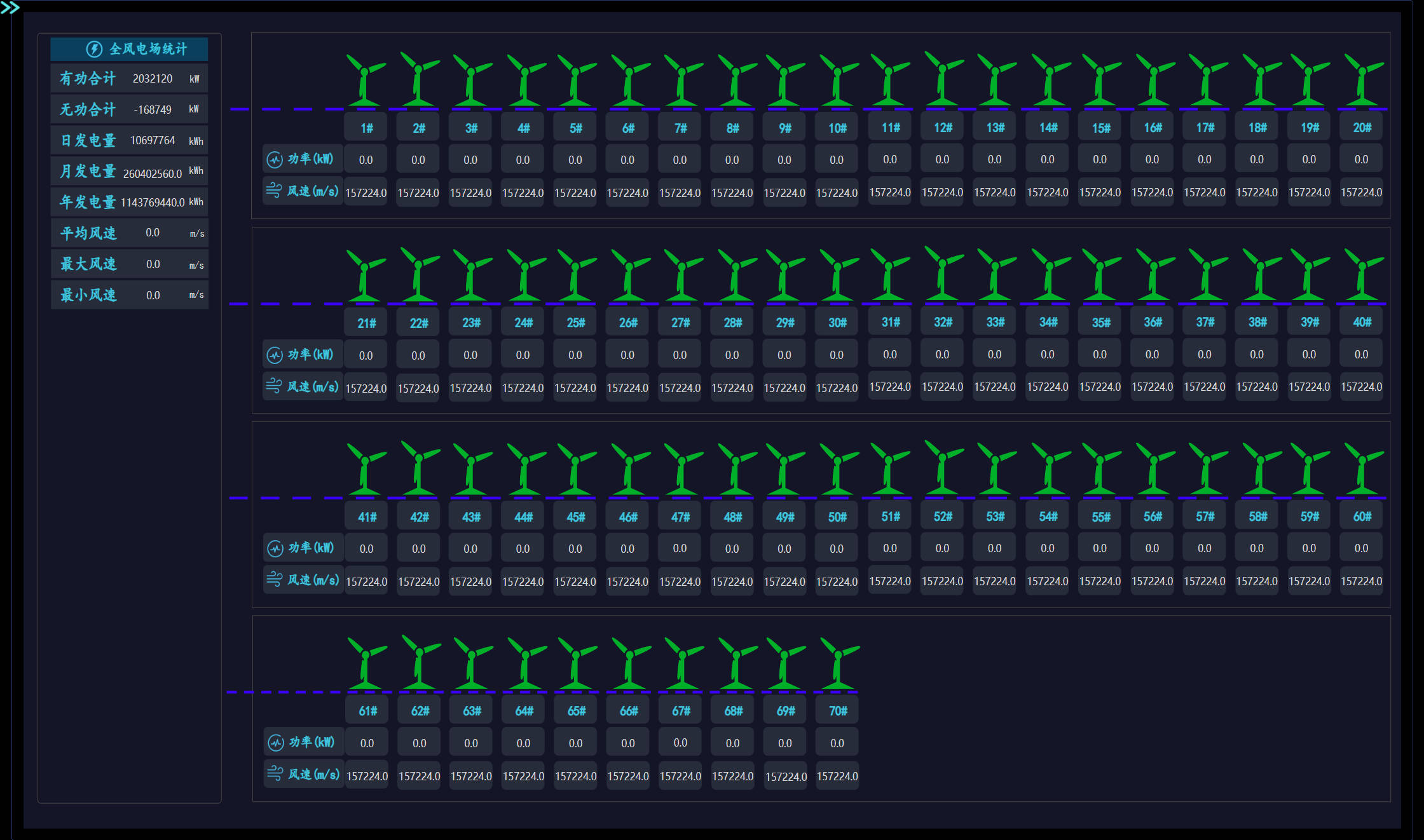Select turbine label 60#
The height and width of the screenshot is (840, 1424).
point(1362,517)
